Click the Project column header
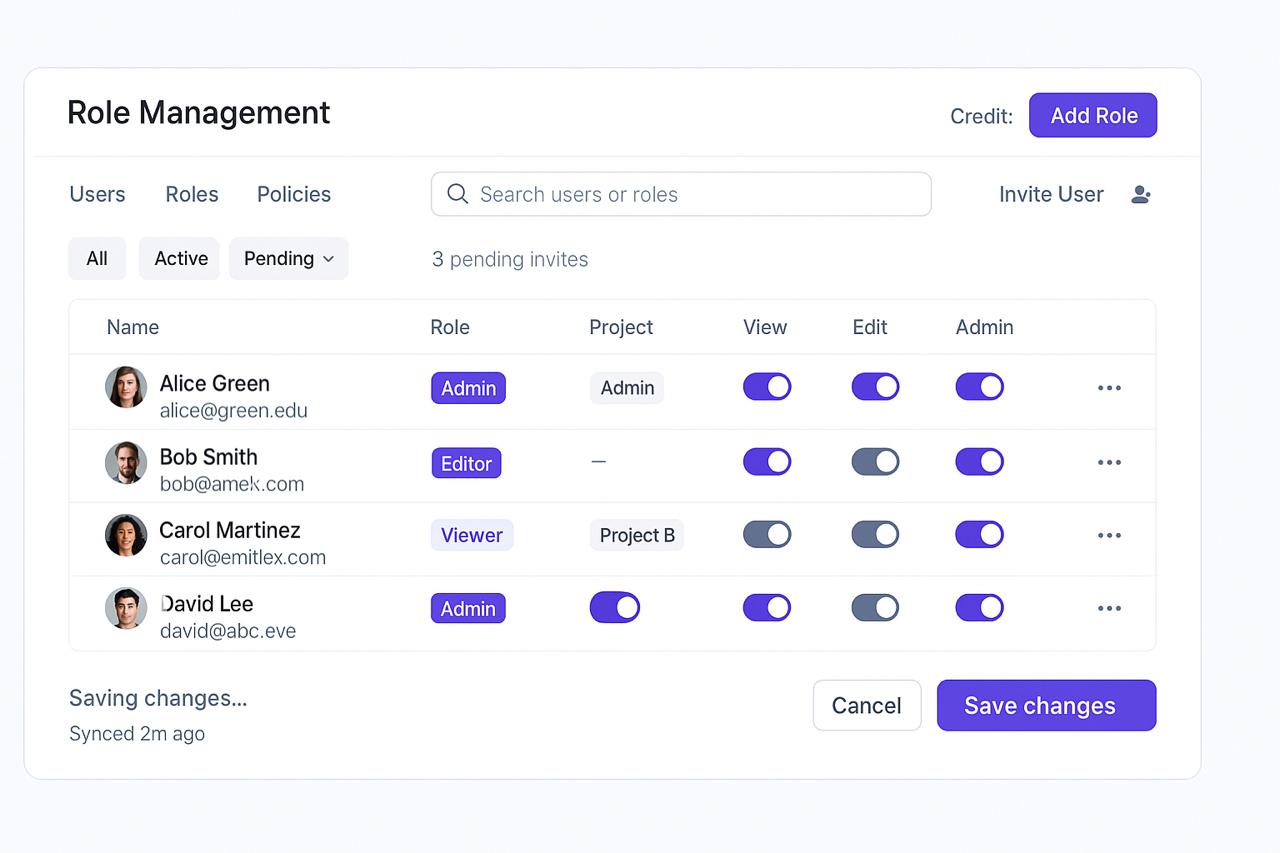 (621, 327)
